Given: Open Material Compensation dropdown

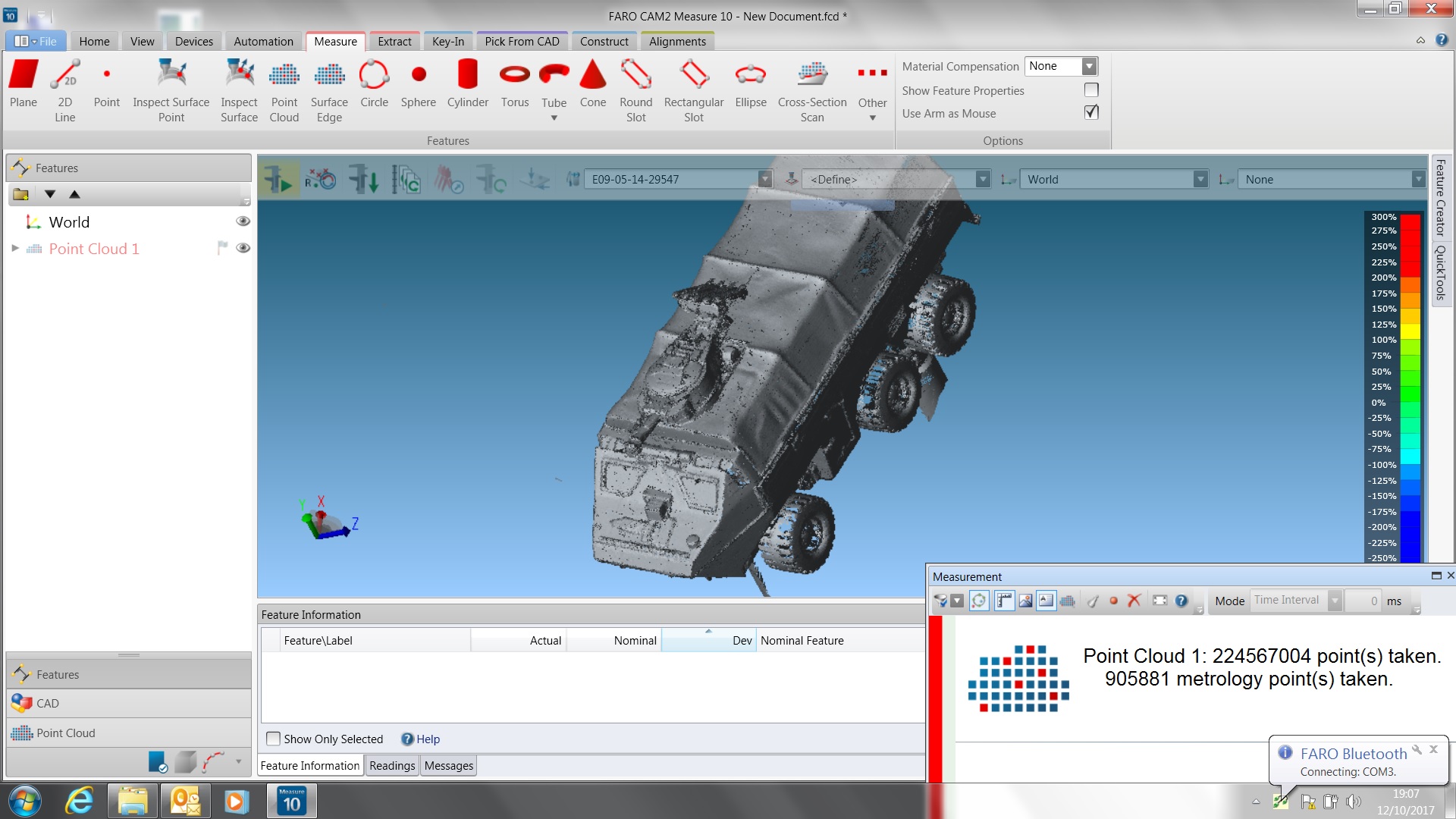Looking at the screenshot, I should (x=1089, y=67).
